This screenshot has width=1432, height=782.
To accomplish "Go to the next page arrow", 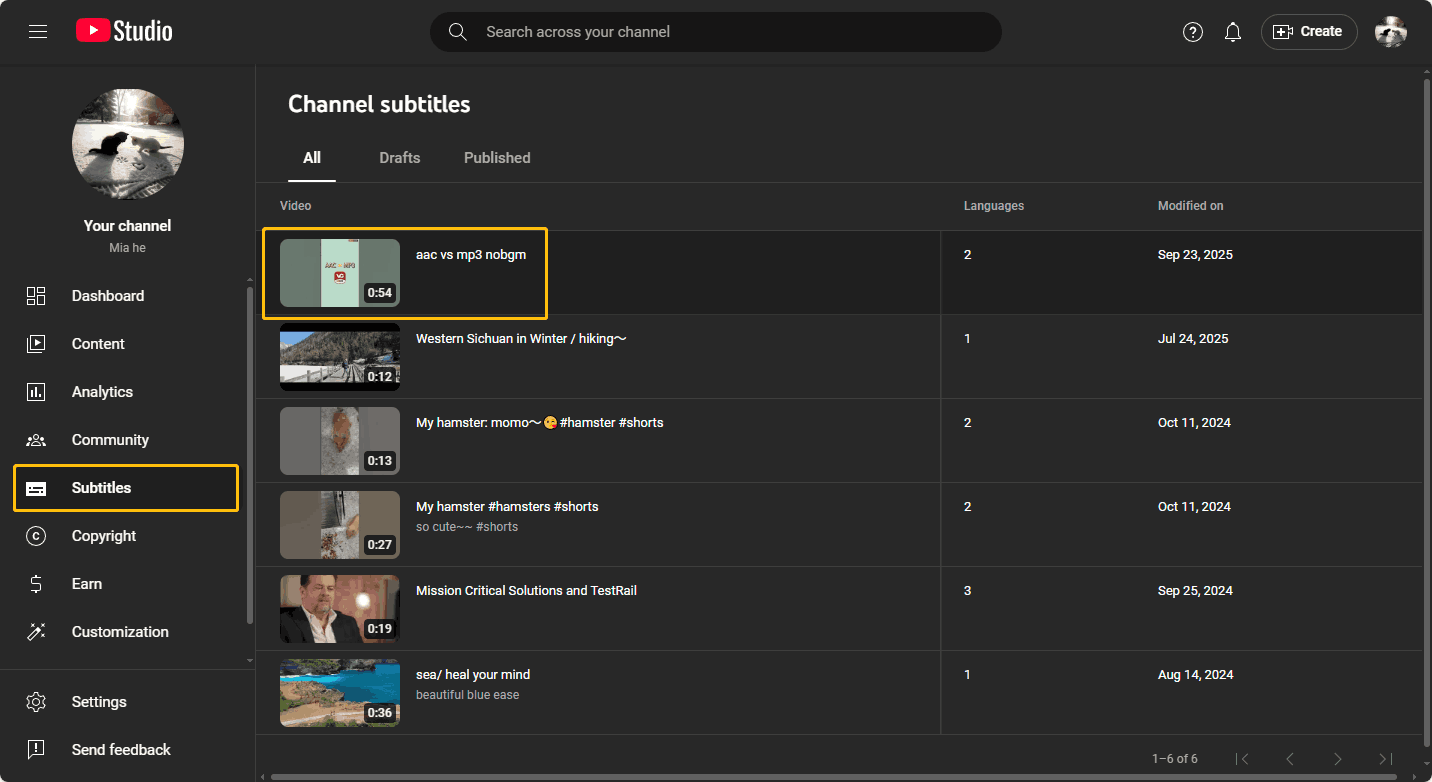I will (x=1337, y=759).
